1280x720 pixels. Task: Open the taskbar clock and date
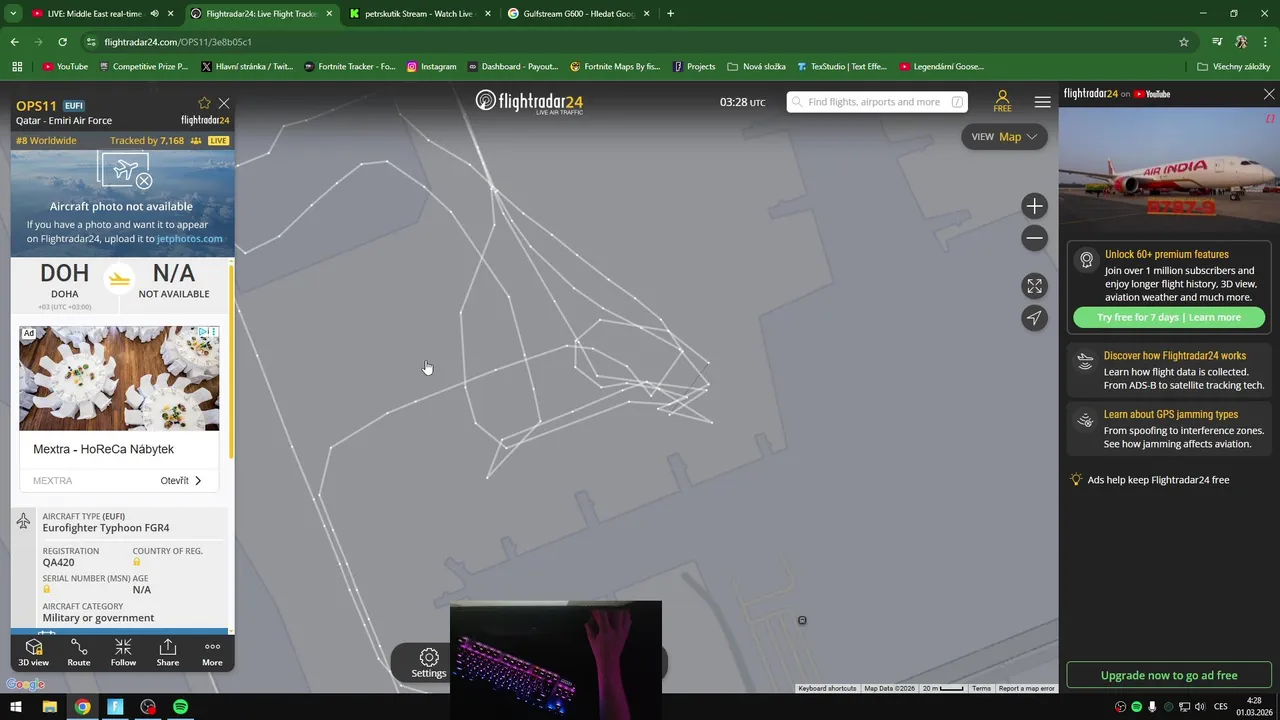(1254, 707)
